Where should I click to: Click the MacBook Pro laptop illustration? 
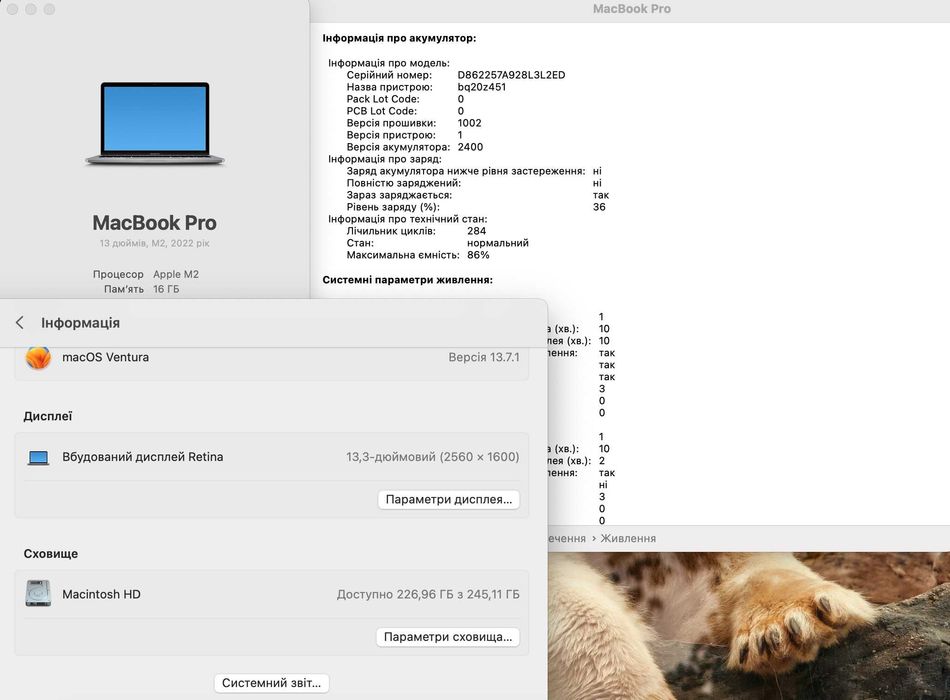tap(155, 124)
